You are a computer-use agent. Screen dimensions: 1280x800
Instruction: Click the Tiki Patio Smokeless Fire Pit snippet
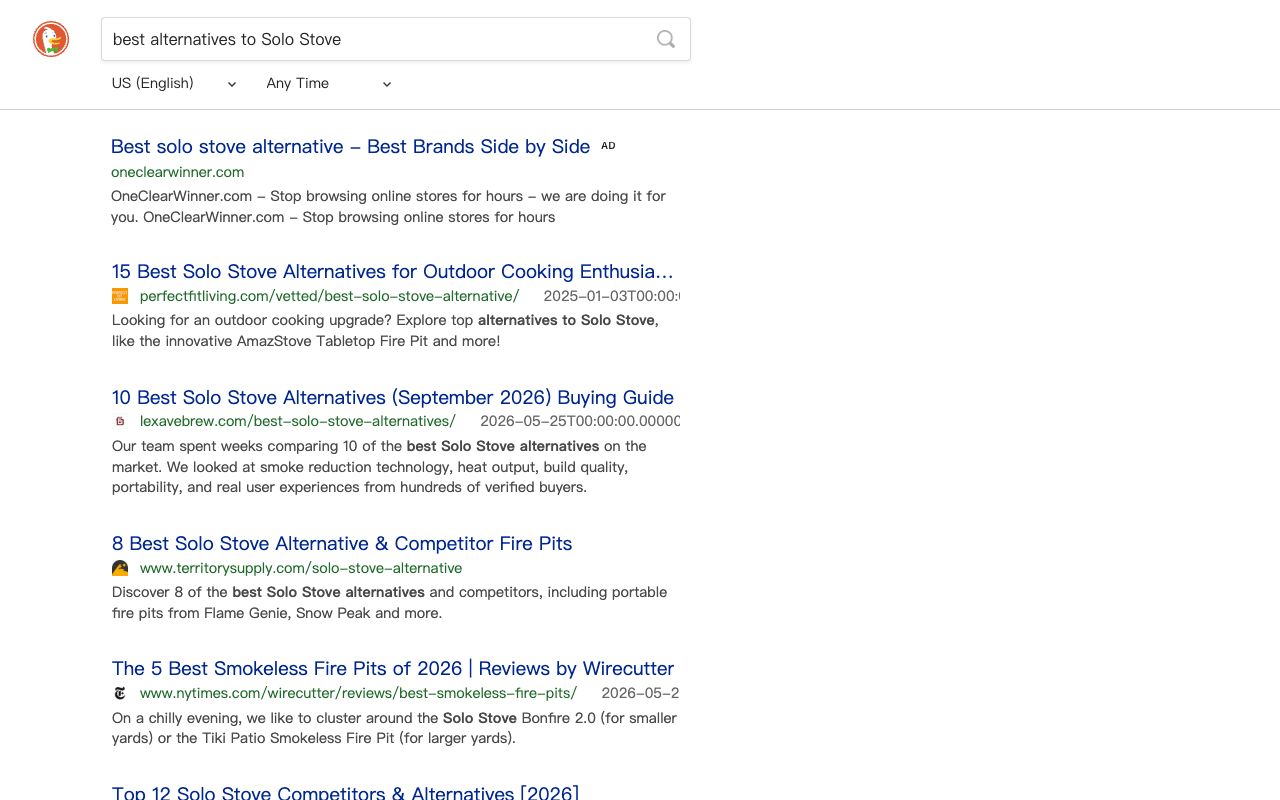[394, 728]
